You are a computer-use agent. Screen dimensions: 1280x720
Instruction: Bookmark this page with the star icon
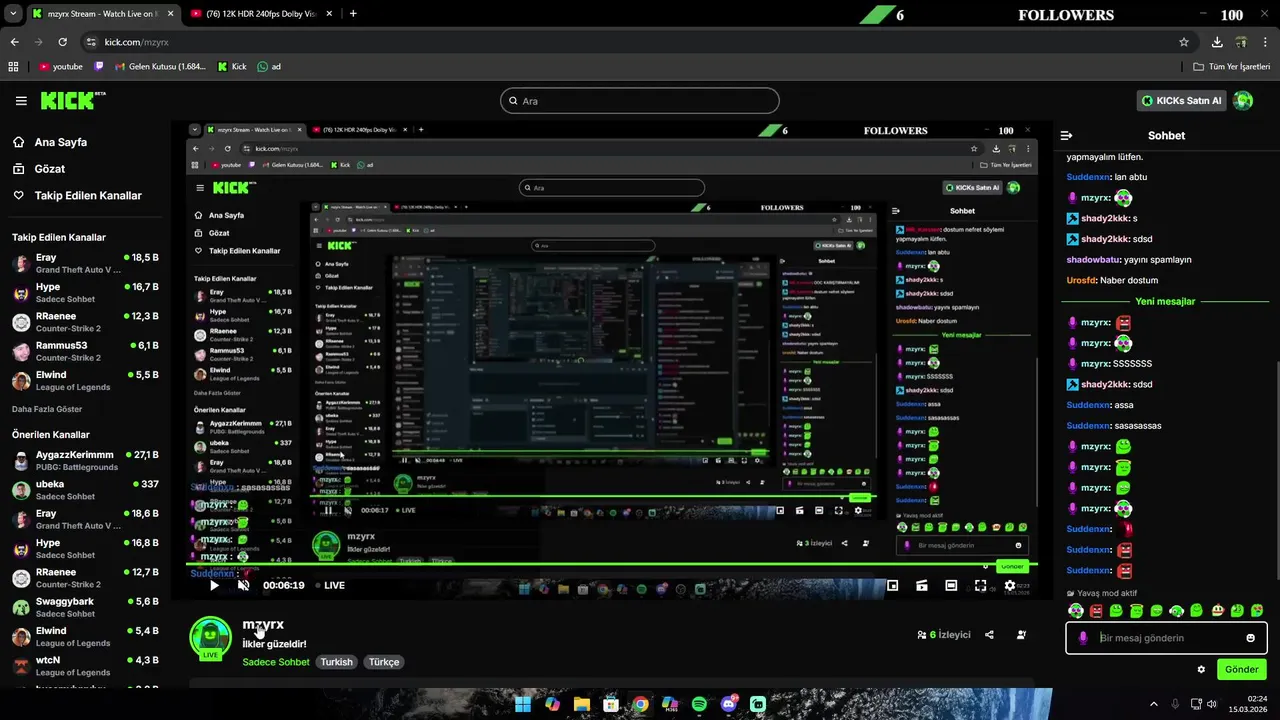coord(1184,42)
